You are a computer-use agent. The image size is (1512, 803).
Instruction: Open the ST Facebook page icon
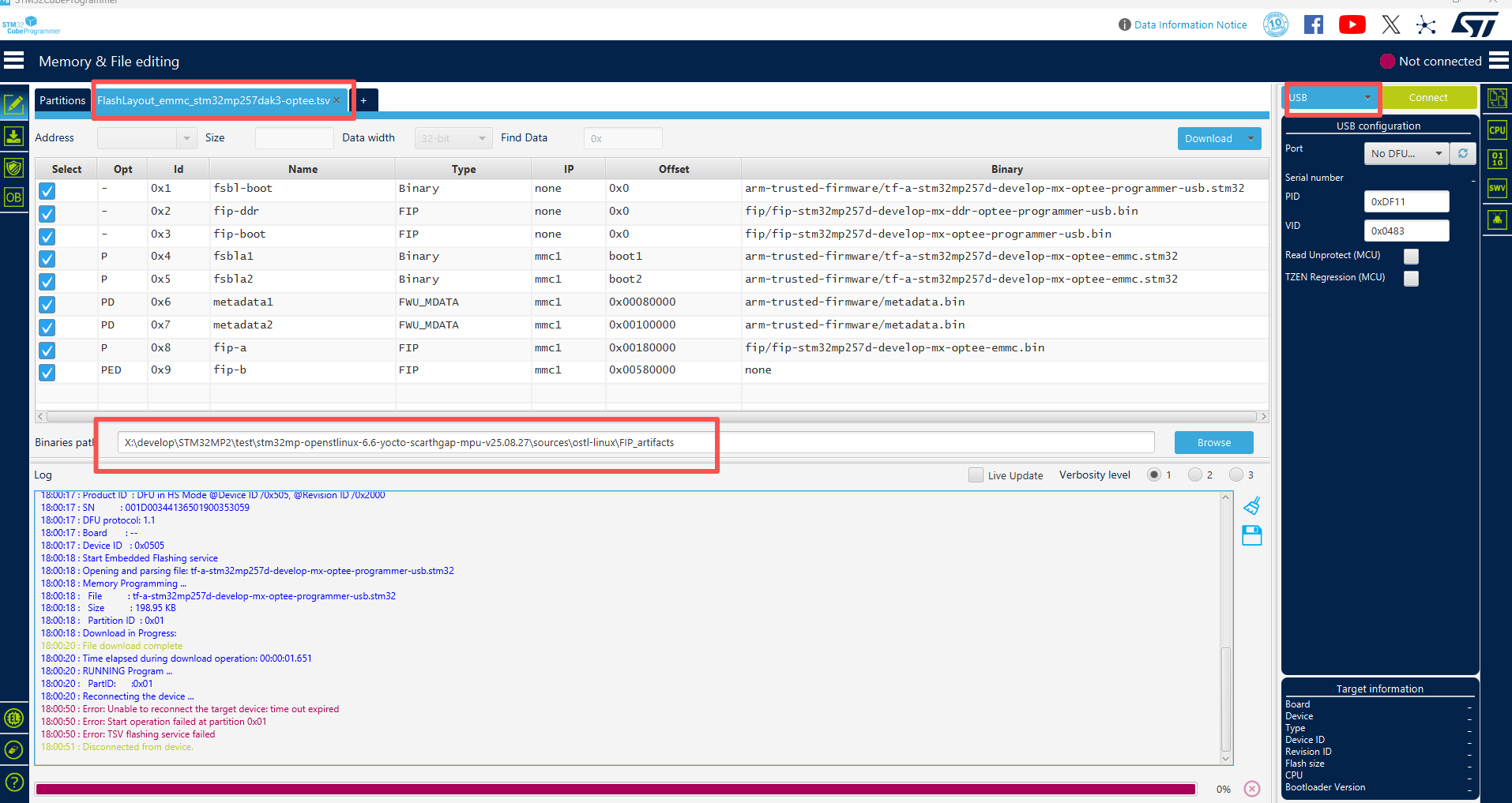click(1314, 24)
